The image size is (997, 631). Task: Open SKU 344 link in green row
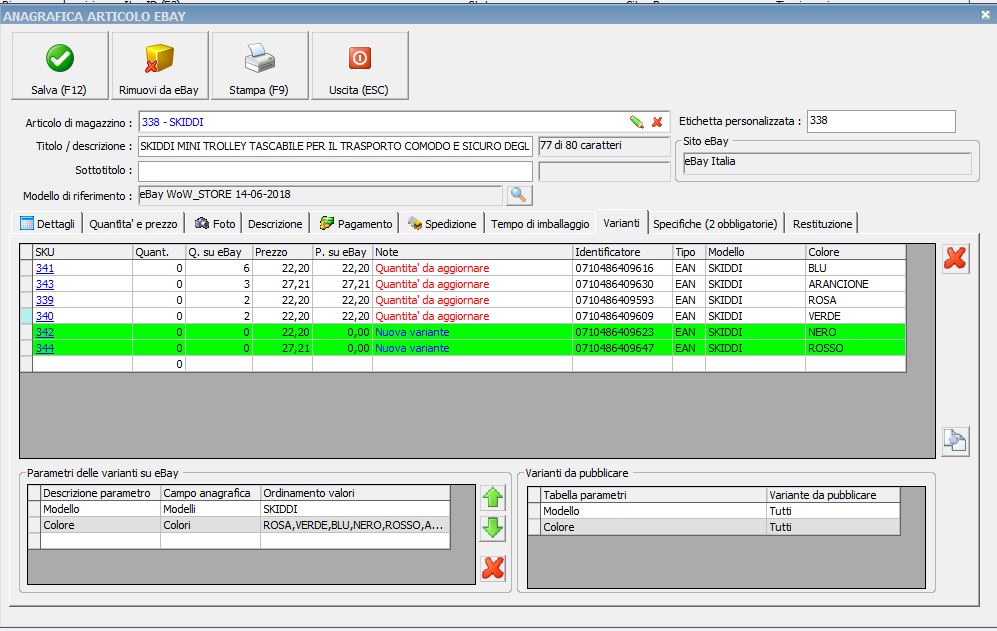click(x=44, y=348)
